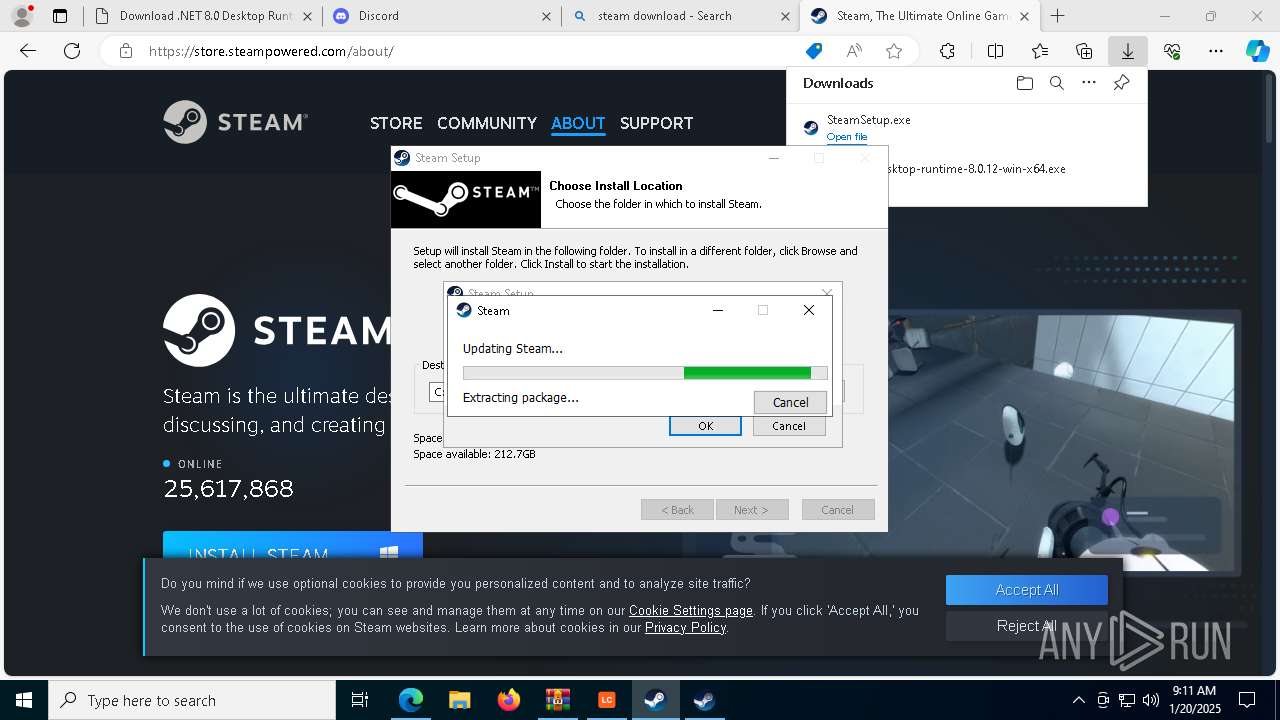Open Edge Settings and more ellipsis
The image size is (1280, 720).
1216,51
